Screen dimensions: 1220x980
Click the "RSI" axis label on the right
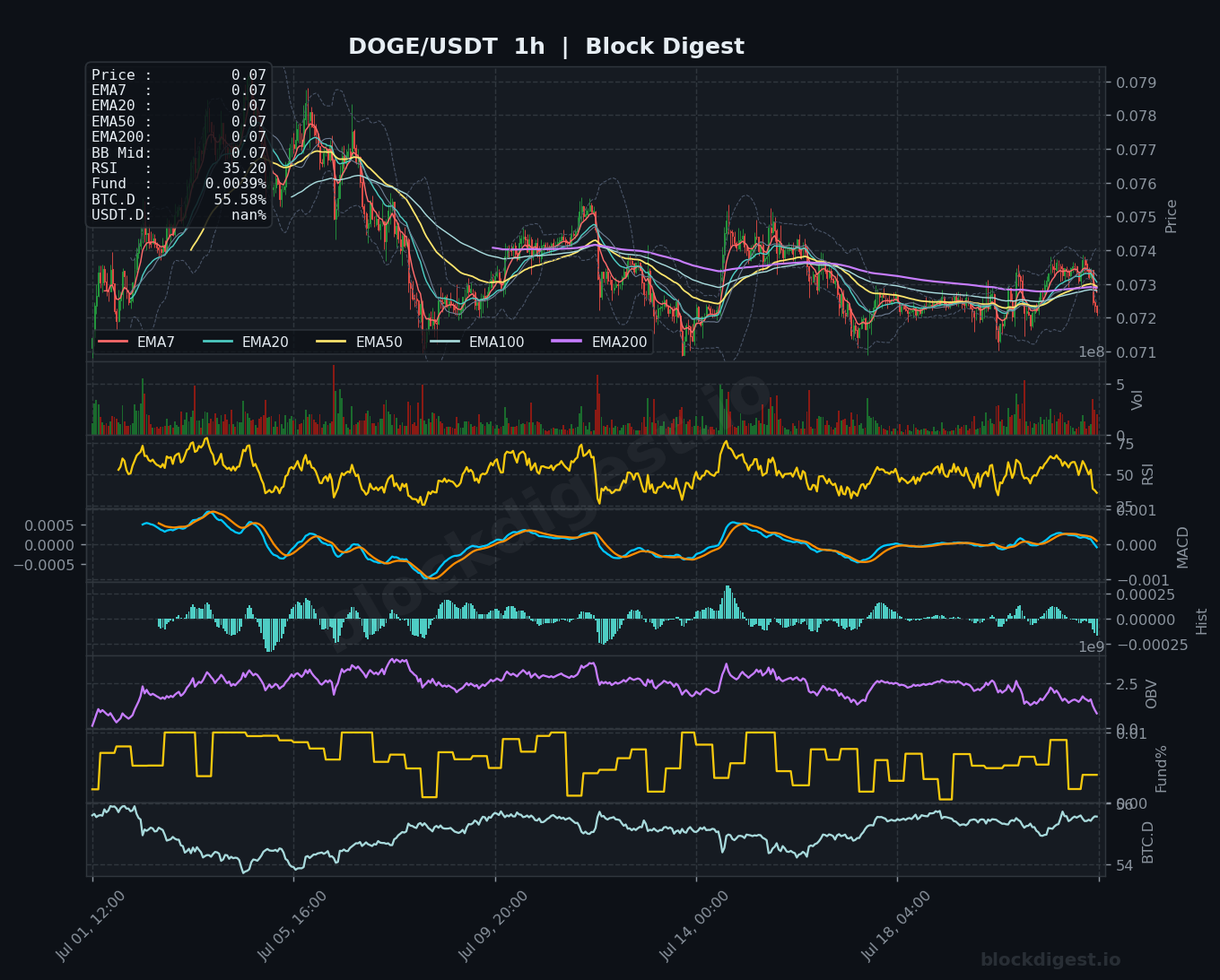coord(1148,474)
